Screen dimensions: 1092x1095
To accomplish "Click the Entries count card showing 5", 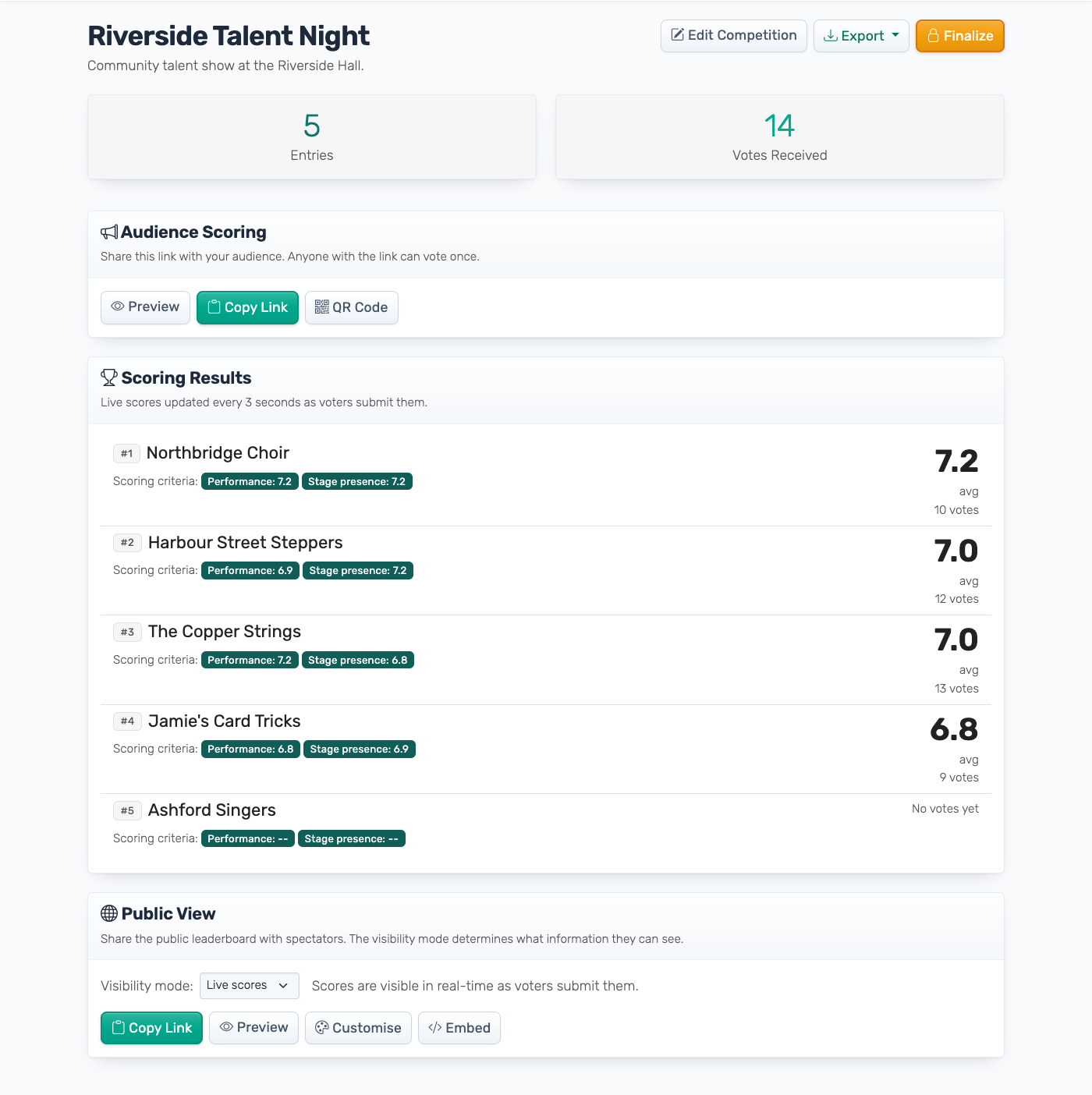I will 312,137.
